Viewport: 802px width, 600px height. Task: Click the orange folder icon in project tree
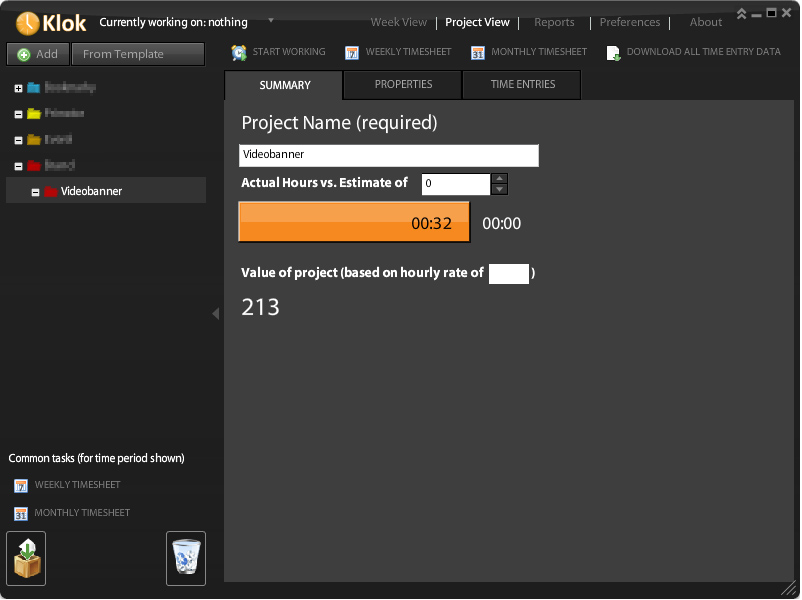(34, 139)
